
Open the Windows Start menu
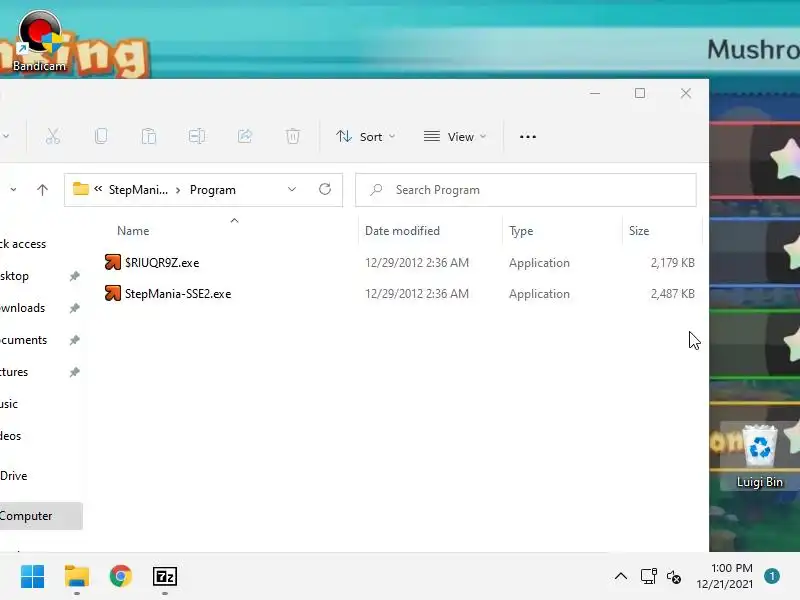click(x=33, y=577)
